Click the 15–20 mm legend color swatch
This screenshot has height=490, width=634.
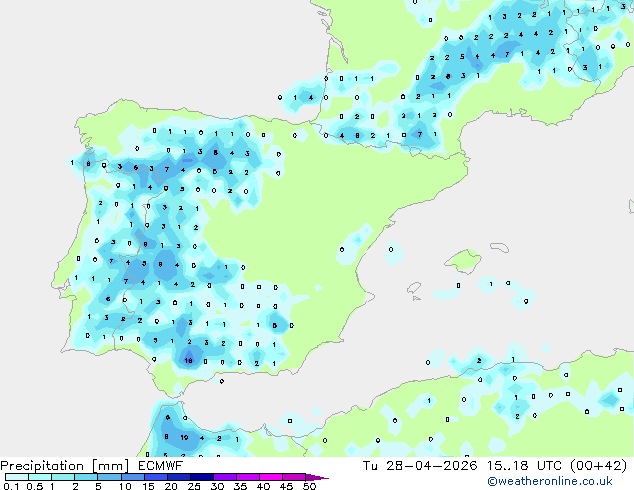pyautogui.click(x=155, y=477)
